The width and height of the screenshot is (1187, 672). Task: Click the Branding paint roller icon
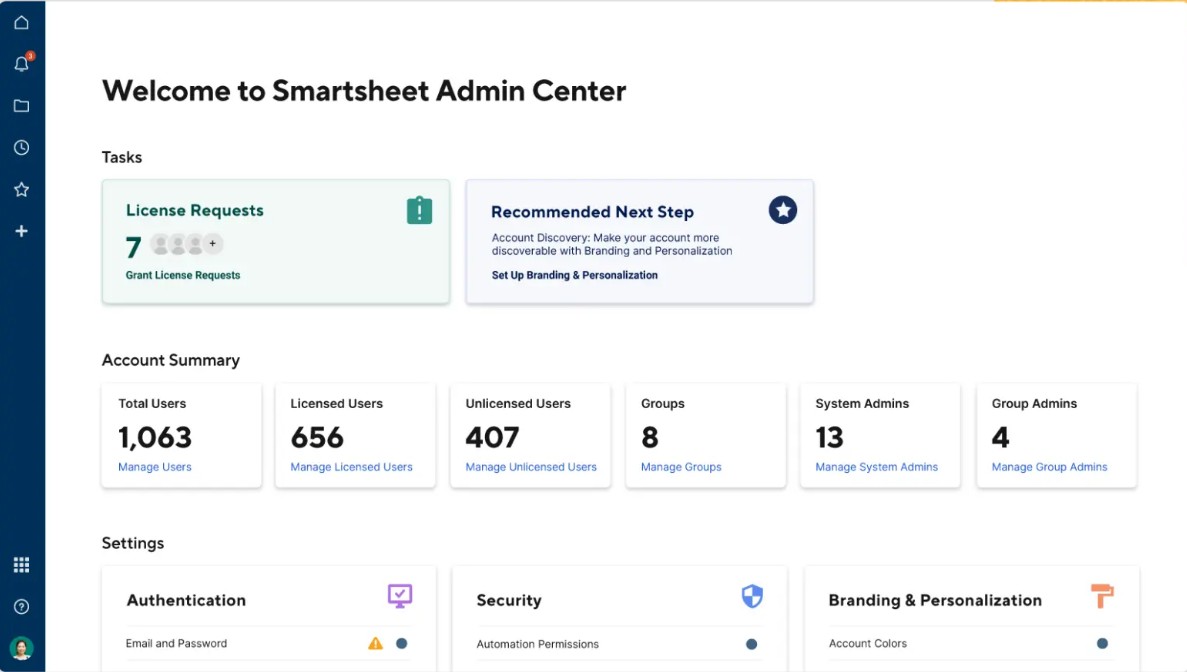[x=1101, y=594]
